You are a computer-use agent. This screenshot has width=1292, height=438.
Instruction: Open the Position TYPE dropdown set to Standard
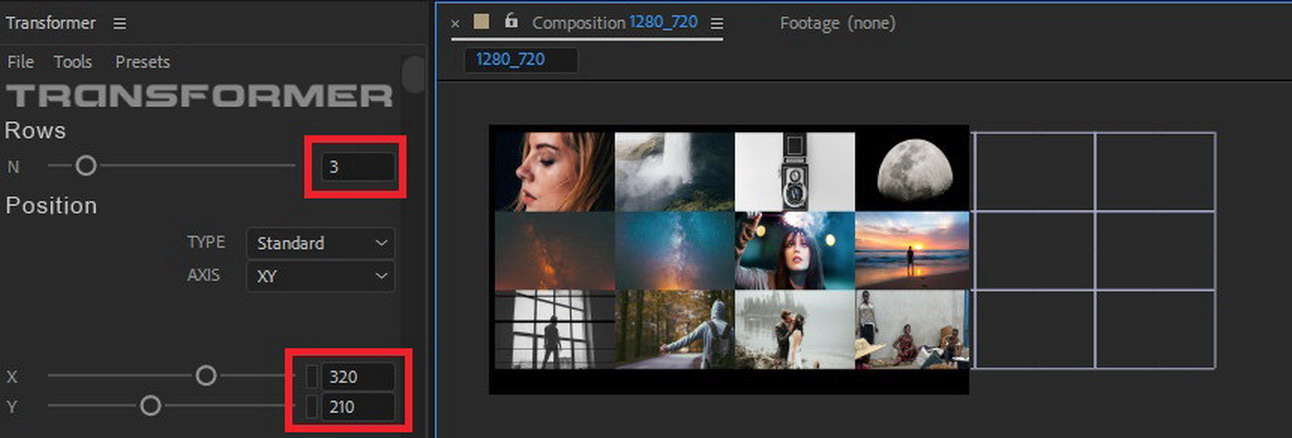[x=320, y=243]
